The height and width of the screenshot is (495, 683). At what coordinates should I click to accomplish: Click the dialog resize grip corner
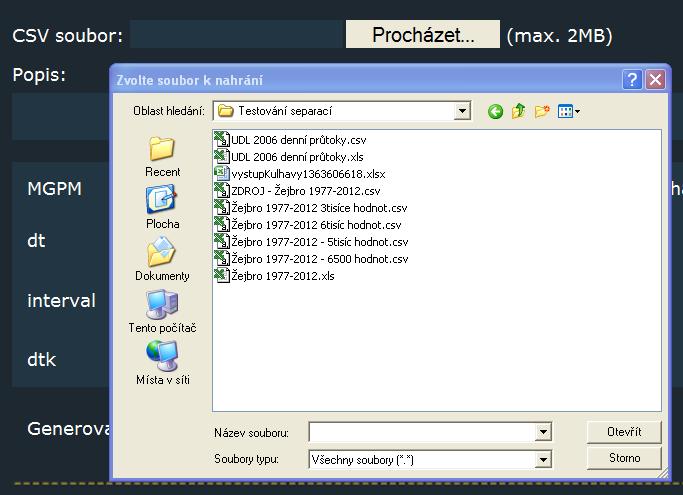663,474
